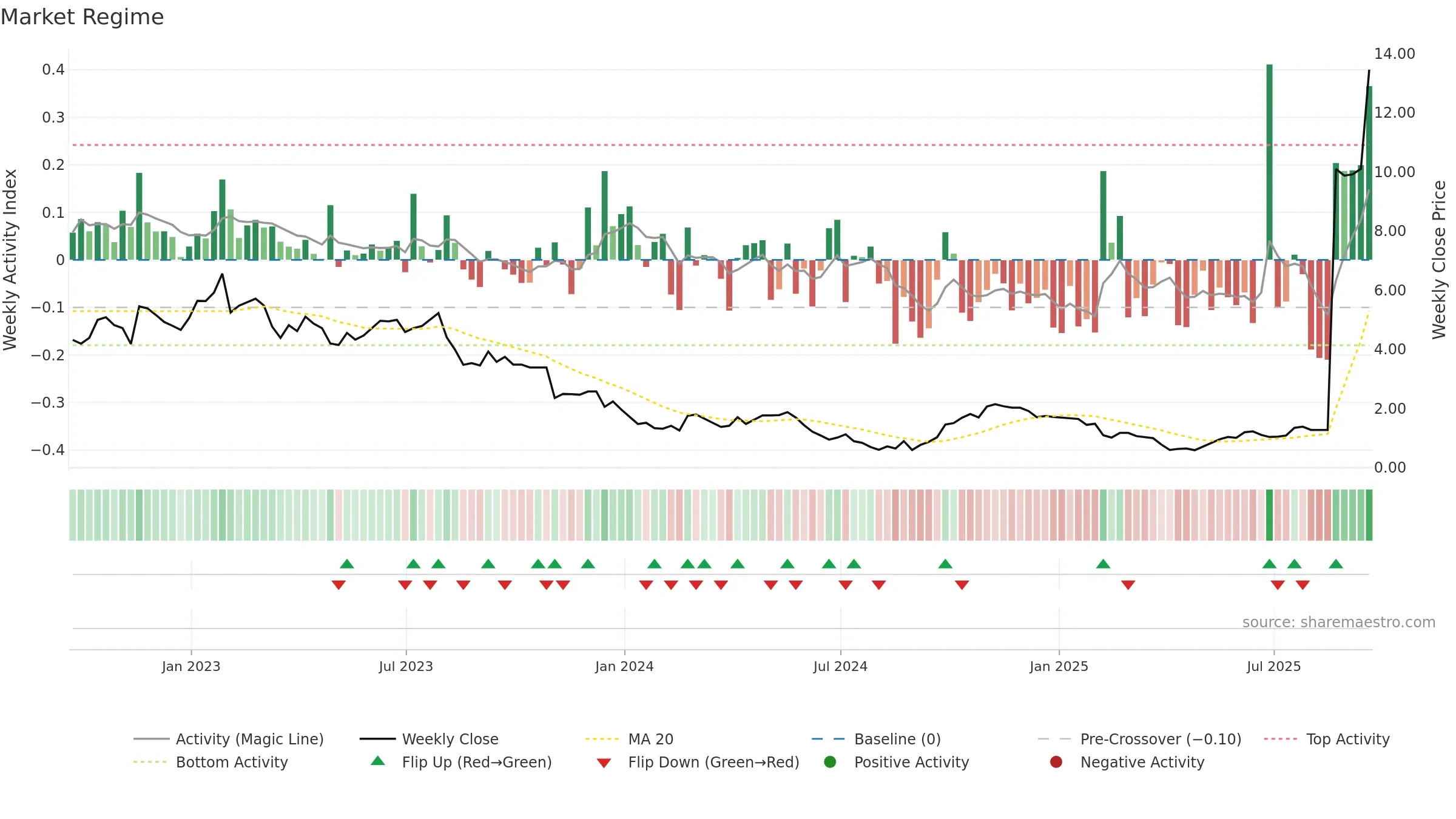Toggle the Pre-Crossover (−0.10) legend entry

tap(1139, 739)
